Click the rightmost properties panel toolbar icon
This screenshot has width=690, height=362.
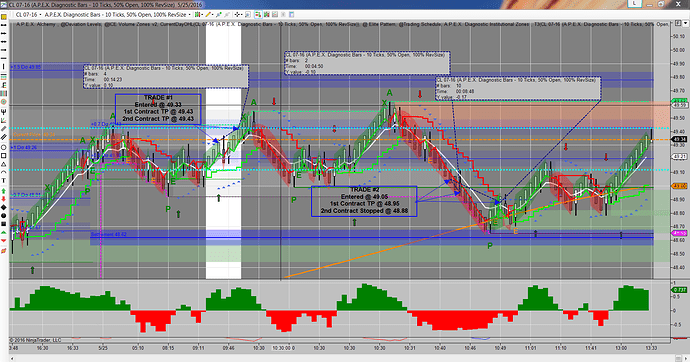pos(291,15)
